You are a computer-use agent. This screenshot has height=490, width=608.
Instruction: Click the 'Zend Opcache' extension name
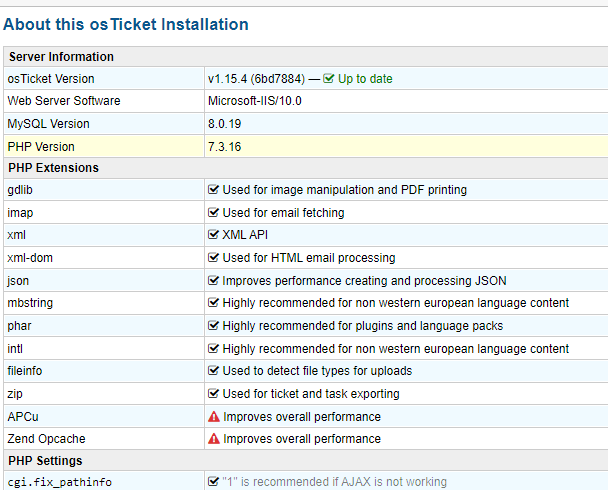click(46, 439)
